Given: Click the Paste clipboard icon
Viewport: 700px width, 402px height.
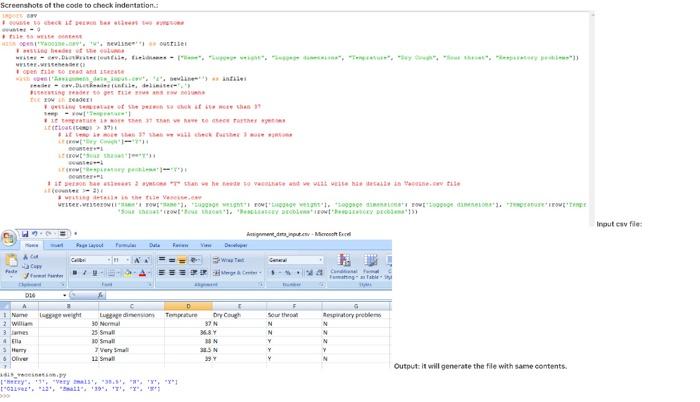Looking at the screenshot, I should coord(11,260).
